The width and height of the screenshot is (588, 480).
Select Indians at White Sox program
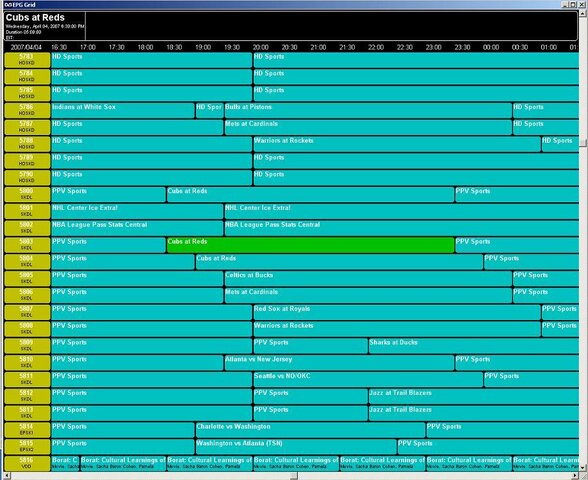pos(123,111)
